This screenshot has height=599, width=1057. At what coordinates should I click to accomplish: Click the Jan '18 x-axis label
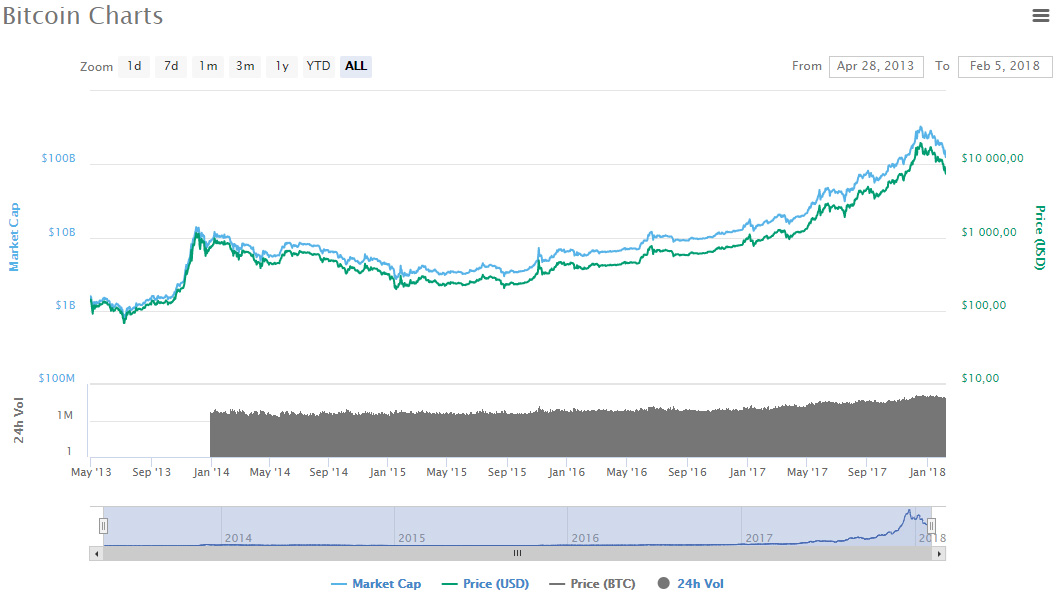point(927,472)
